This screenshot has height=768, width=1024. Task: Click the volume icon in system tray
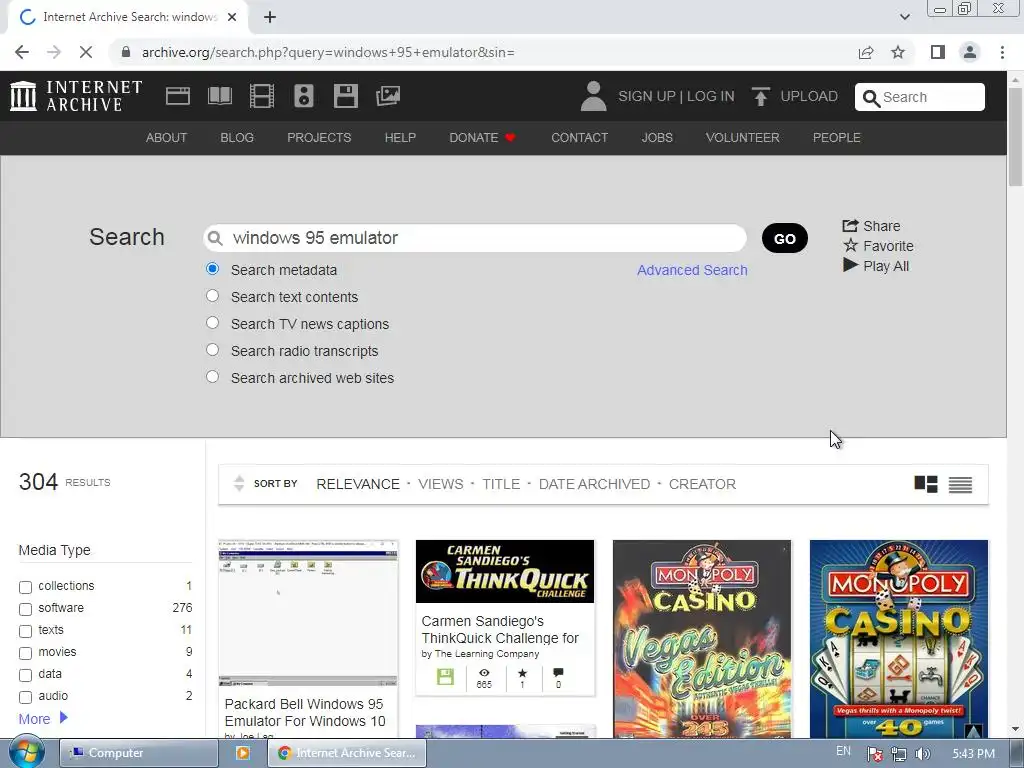(x=922, y=754)
